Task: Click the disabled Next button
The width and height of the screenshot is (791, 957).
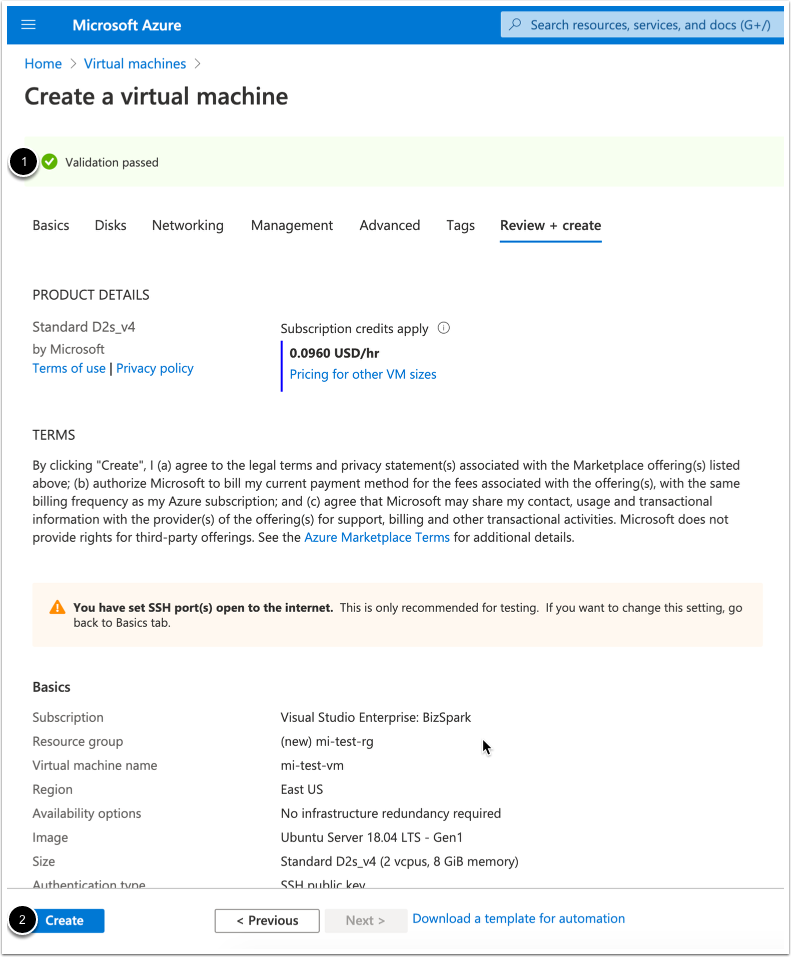Action: click(x=366, y=920)
